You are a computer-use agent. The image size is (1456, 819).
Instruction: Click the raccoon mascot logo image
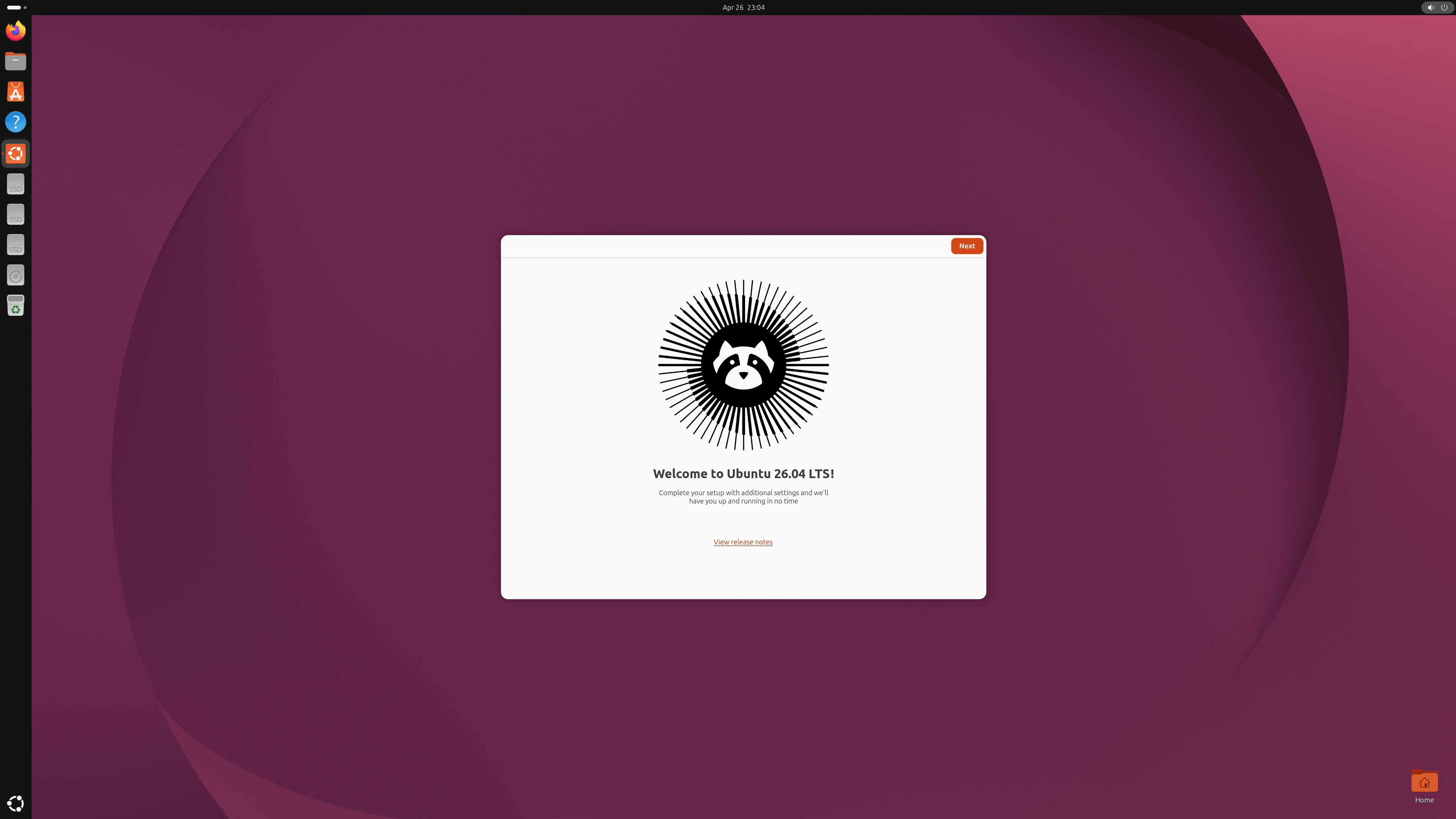[x=743, y=364]
